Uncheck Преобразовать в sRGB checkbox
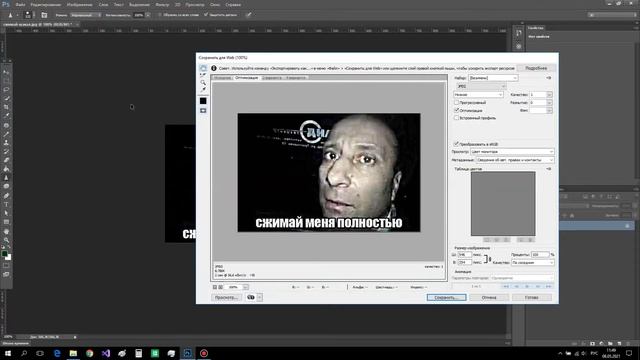 456,144
